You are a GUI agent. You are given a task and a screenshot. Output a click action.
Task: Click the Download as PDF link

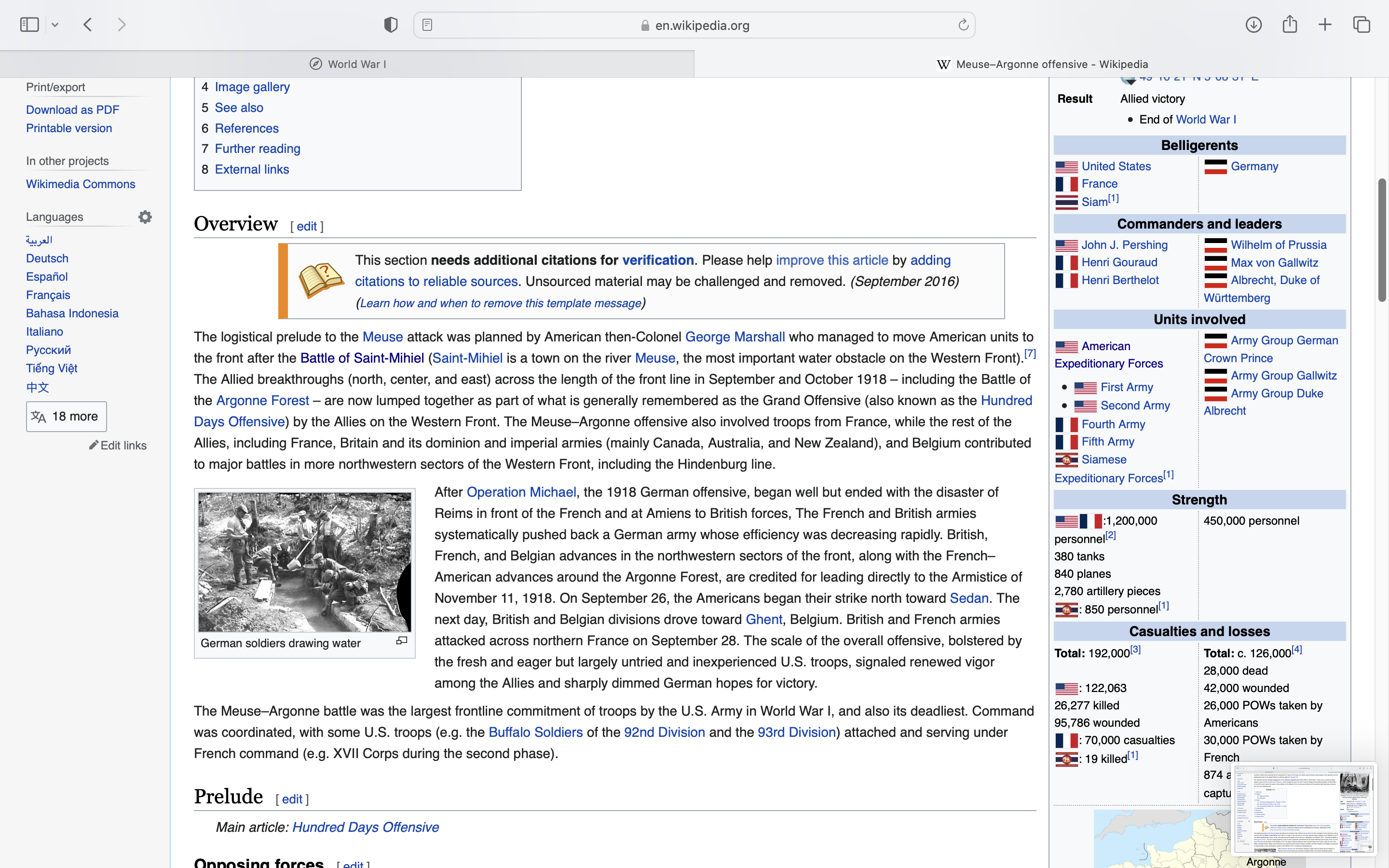[72, 109]
